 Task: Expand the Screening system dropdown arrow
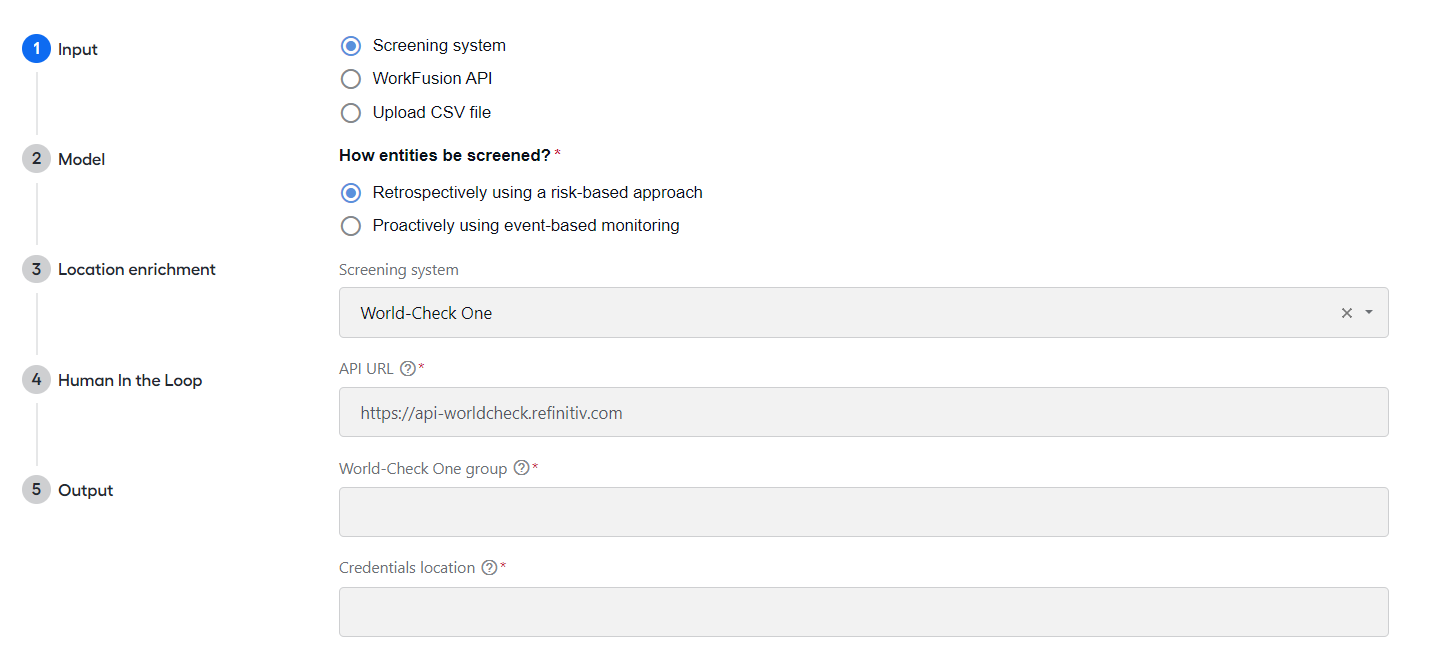pos(1369,313)
